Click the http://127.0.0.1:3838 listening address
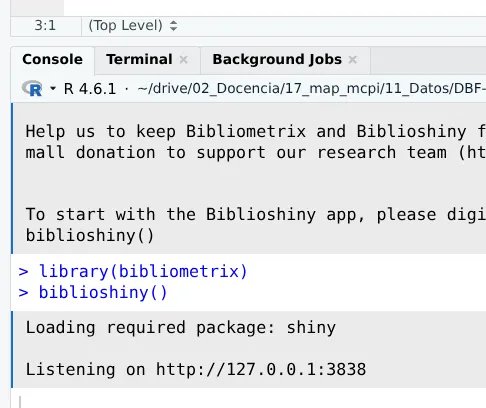Viewport: 486px width, 408px height. (x=261, y=370)
